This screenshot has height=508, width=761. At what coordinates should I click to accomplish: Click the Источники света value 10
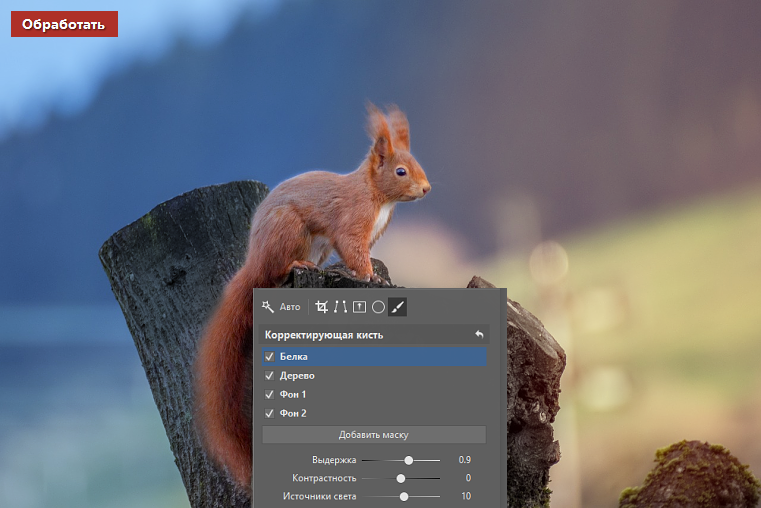click(x=466, y=496)
